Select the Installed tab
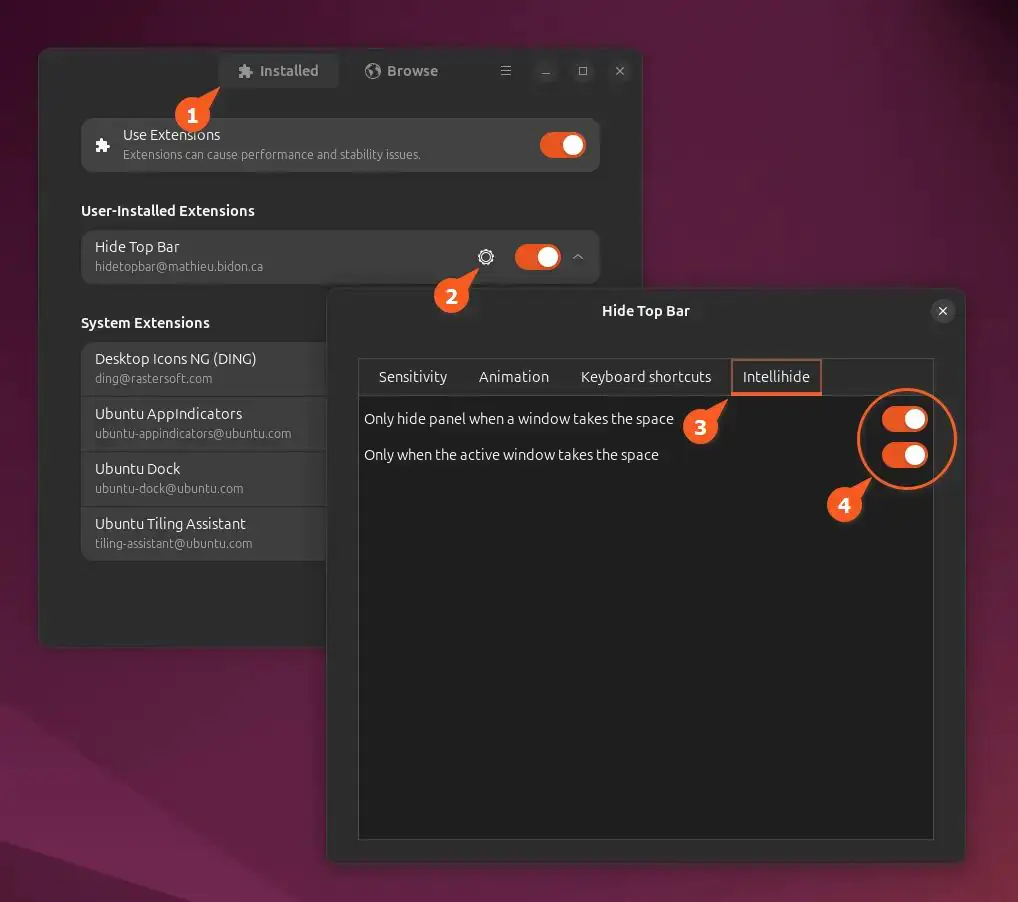Screen dimensions: 1018x902 [x=278, y=71]
